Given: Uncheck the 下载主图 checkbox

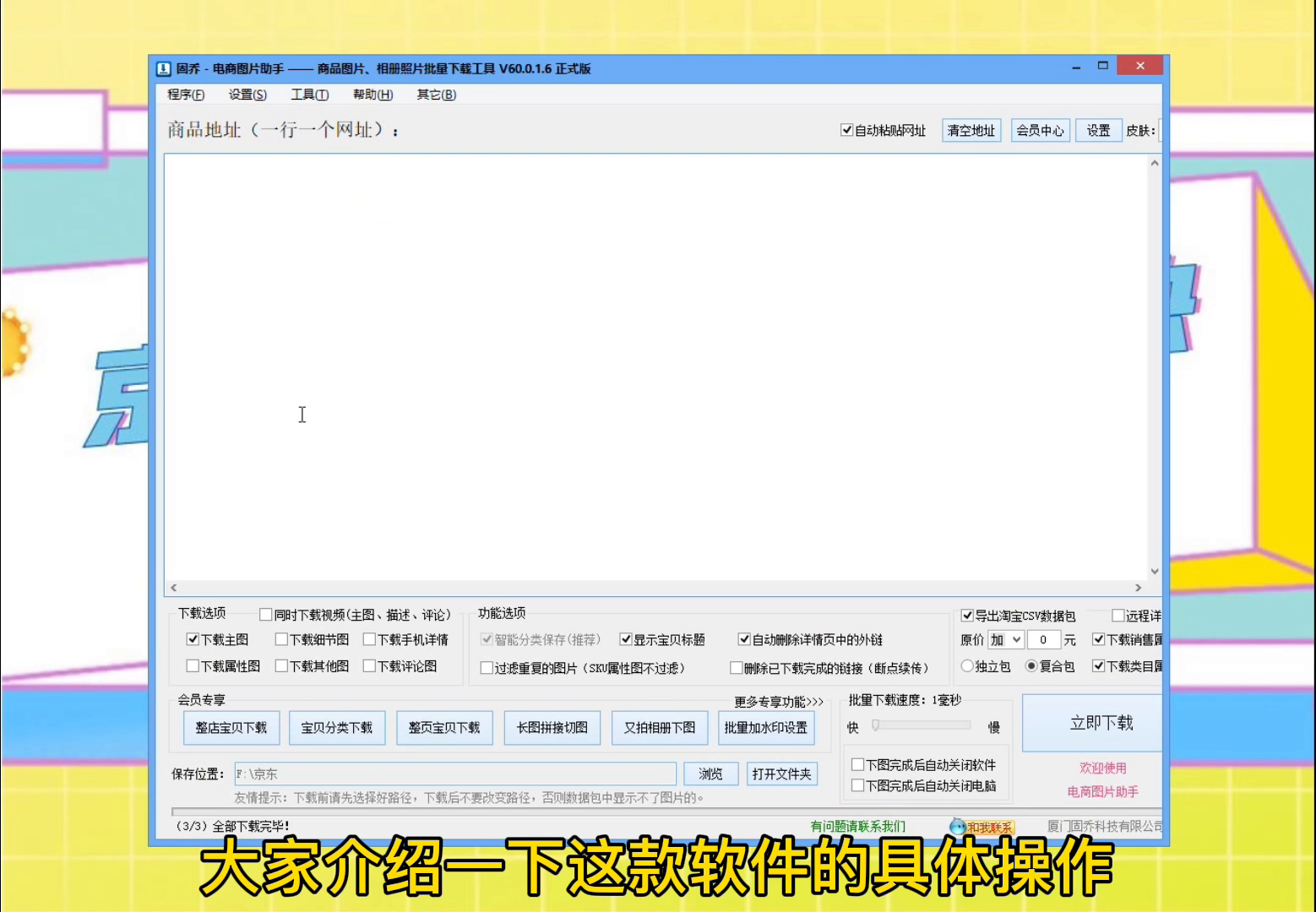Looking at the screenshot, I should pyautogui.click(x=193, y=639).
